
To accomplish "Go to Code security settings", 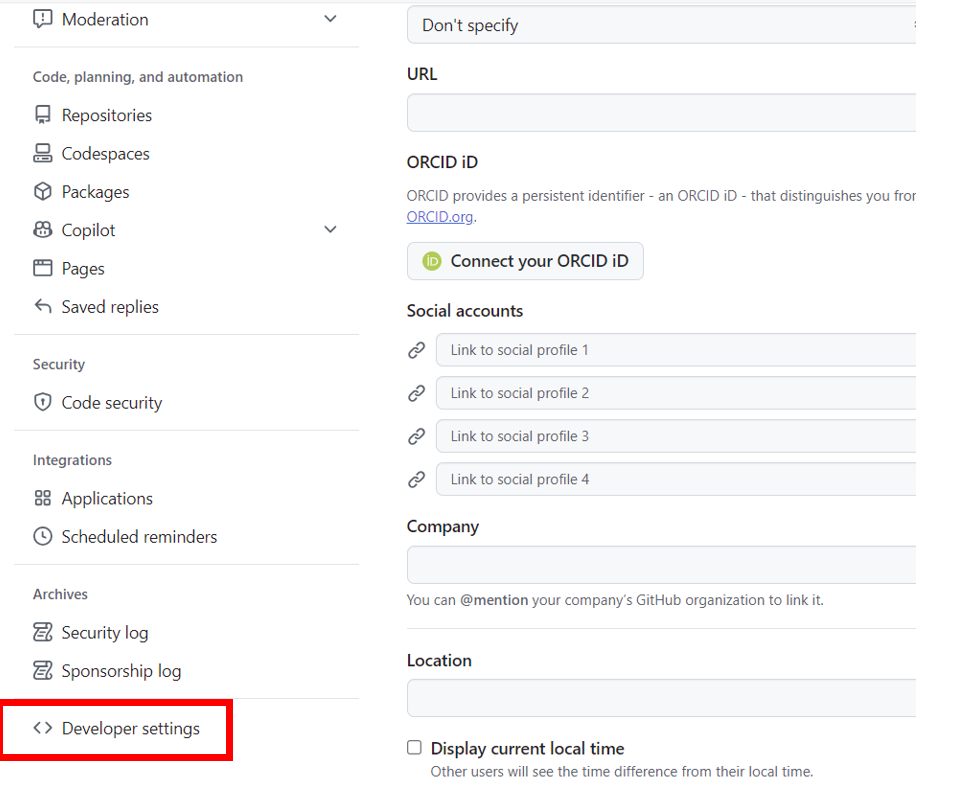I will coord(112,403).
